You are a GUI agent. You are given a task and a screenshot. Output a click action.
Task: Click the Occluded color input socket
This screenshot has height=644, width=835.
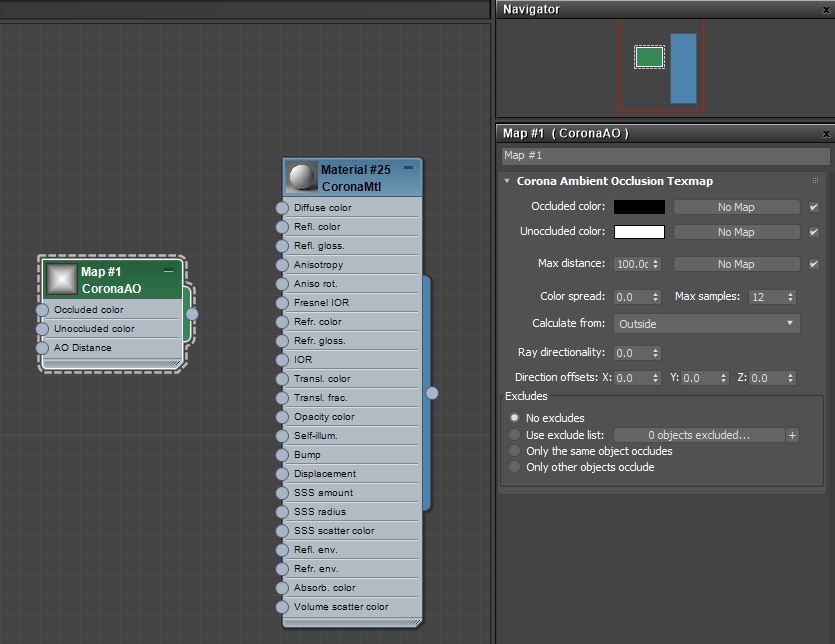coord(43,310)
